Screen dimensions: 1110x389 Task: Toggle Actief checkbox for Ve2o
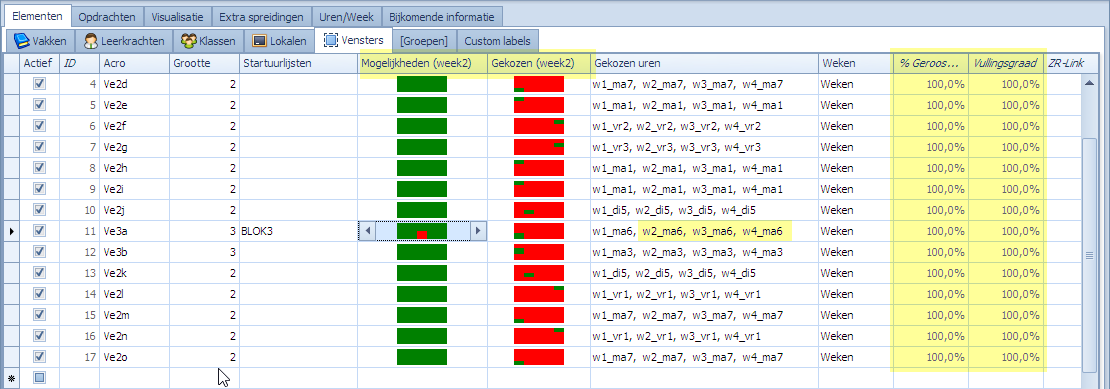pyautogui.click(x=40, y=356)
